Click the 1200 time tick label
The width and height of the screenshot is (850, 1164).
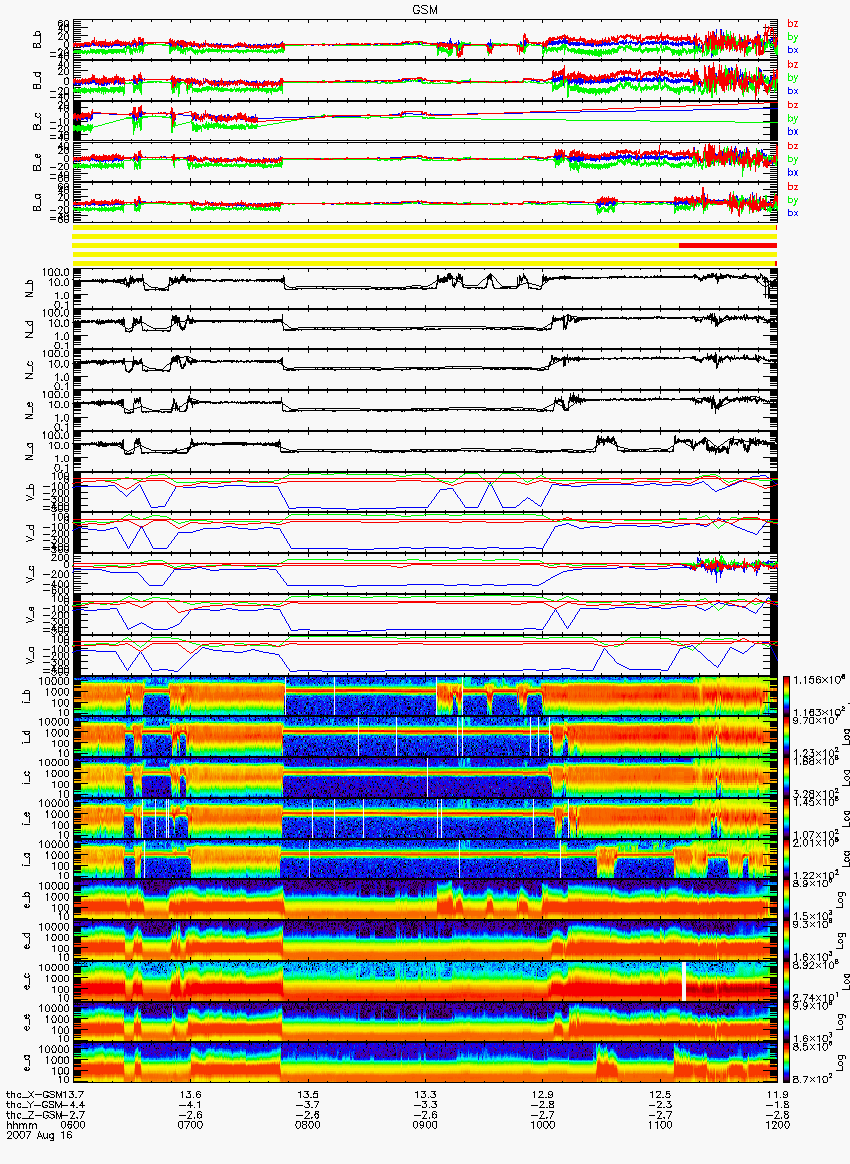coord(777,1125)
